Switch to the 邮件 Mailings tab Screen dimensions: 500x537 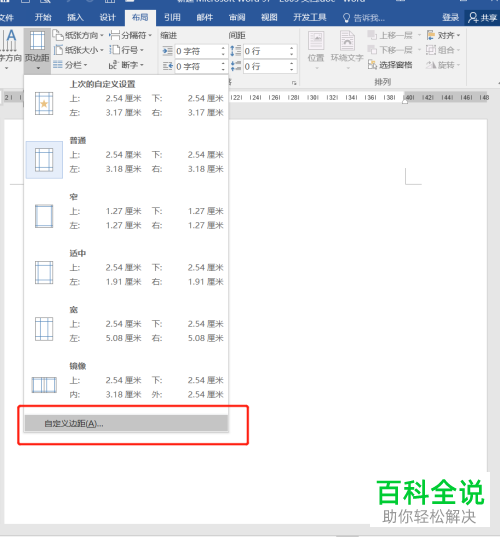[x=205, y=17]
